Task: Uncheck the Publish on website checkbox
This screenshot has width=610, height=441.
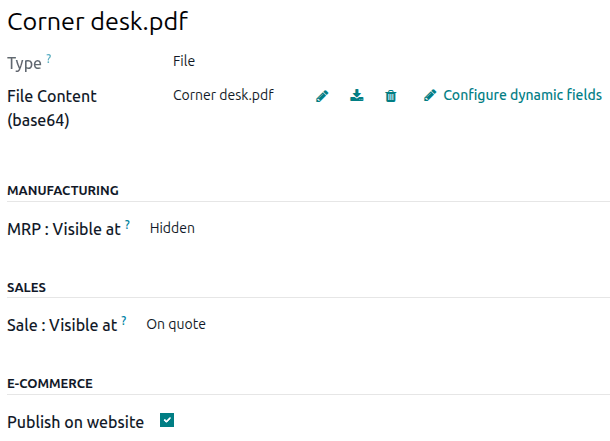Action: (167, 421)
